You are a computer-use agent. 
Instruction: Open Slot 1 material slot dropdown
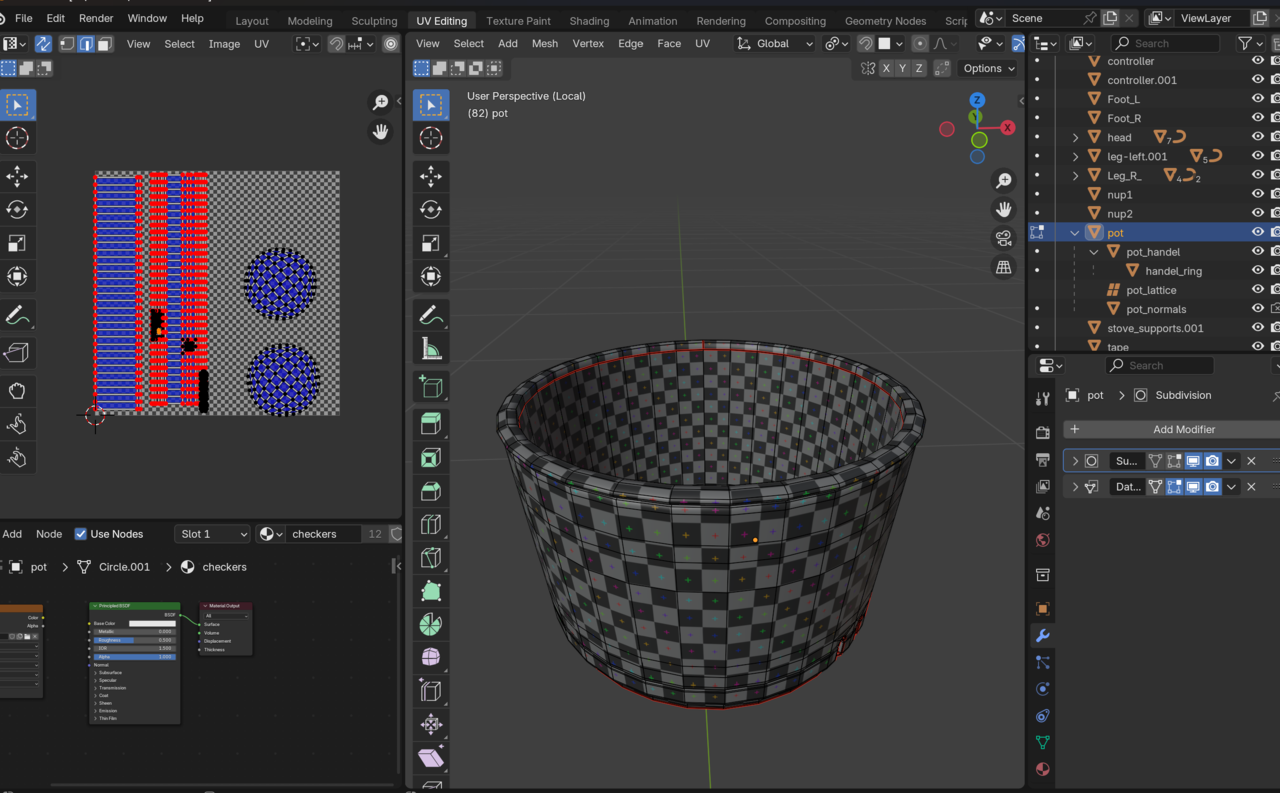212,534
